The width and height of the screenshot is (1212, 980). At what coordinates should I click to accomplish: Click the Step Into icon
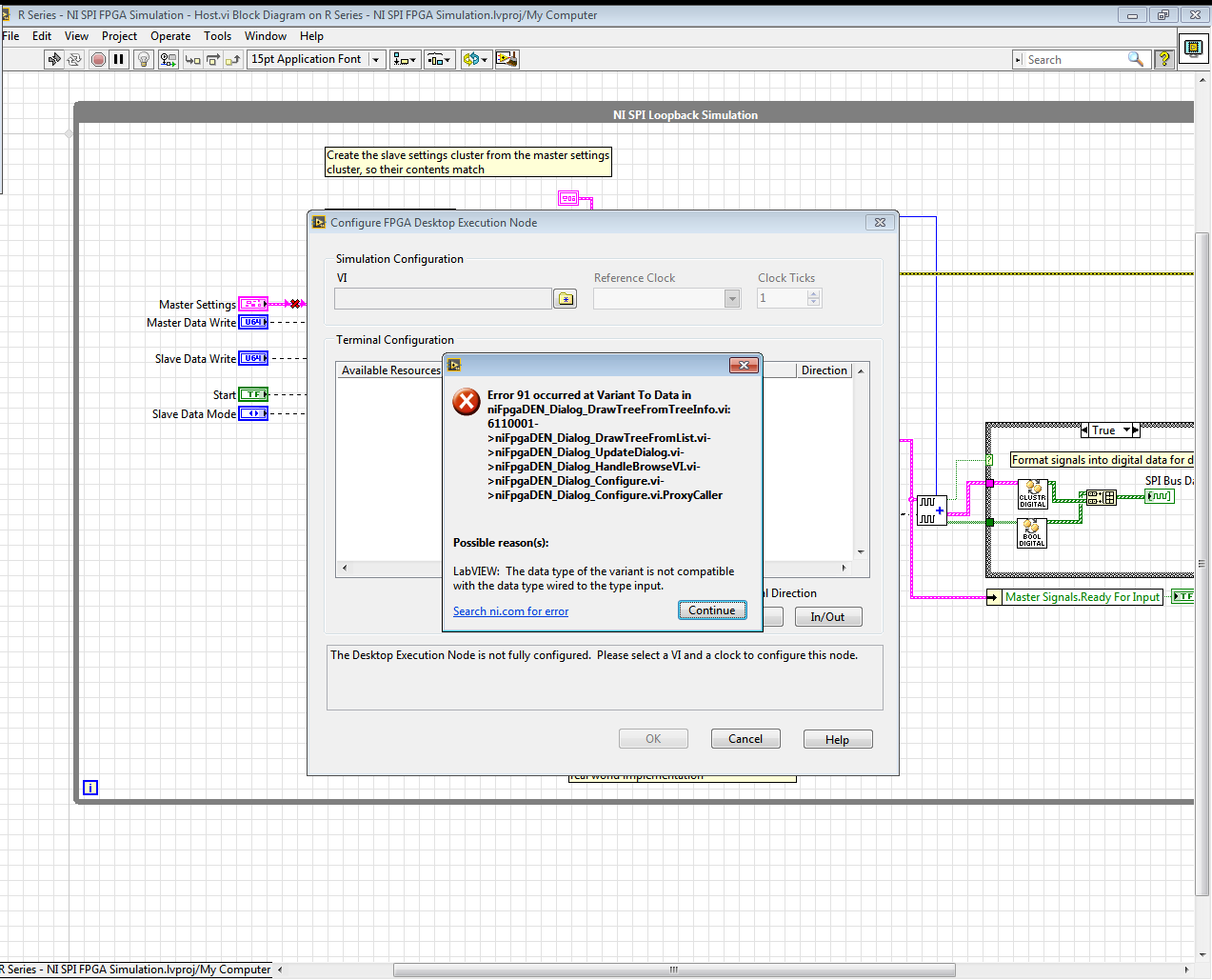[193, 59]
